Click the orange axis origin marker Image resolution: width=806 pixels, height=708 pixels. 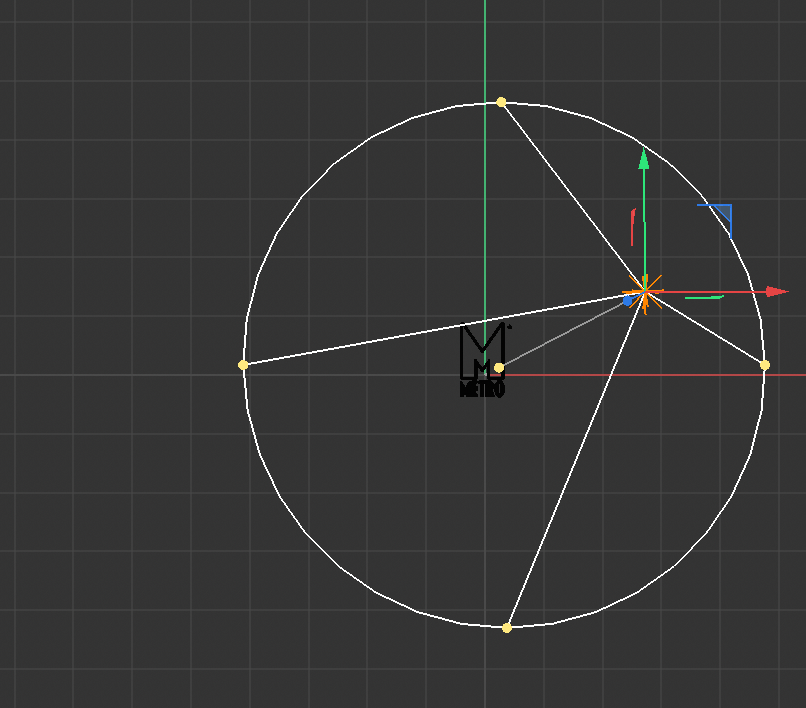(645, 292)
